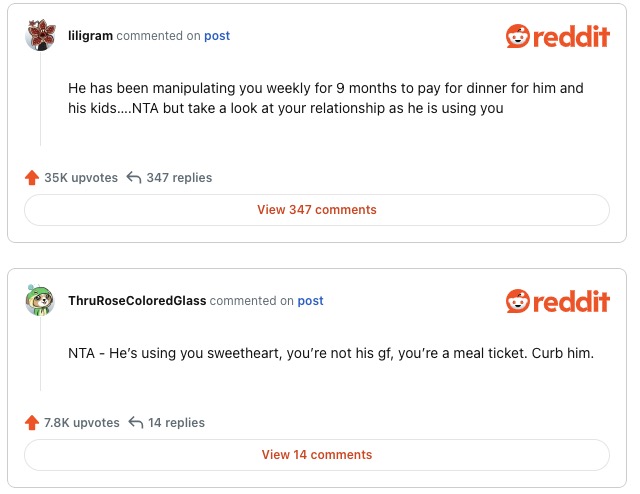Click the comment text about a meal ticket
Screen dimensions: 640x494
331,353
